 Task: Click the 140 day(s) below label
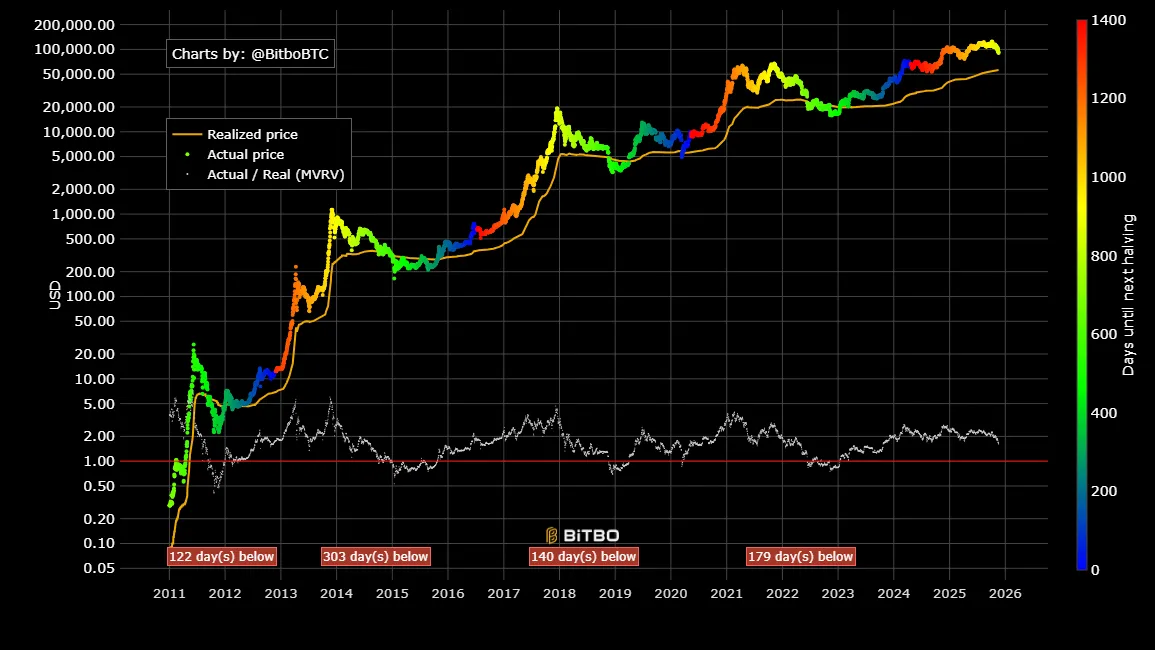pyautogui.click(x=585, y=556)
